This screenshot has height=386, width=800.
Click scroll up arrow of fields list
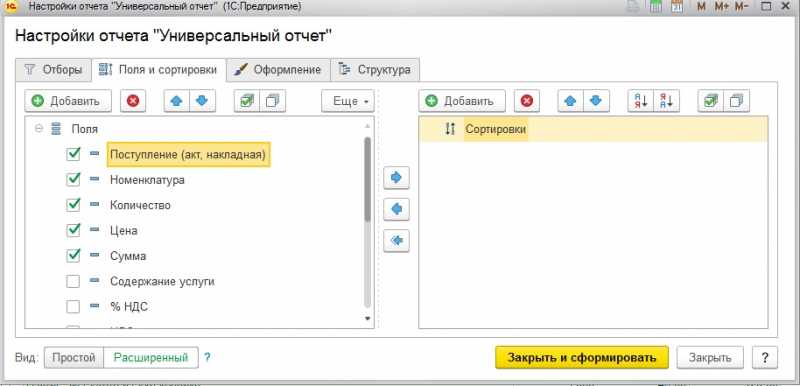[x=367, y=125]
